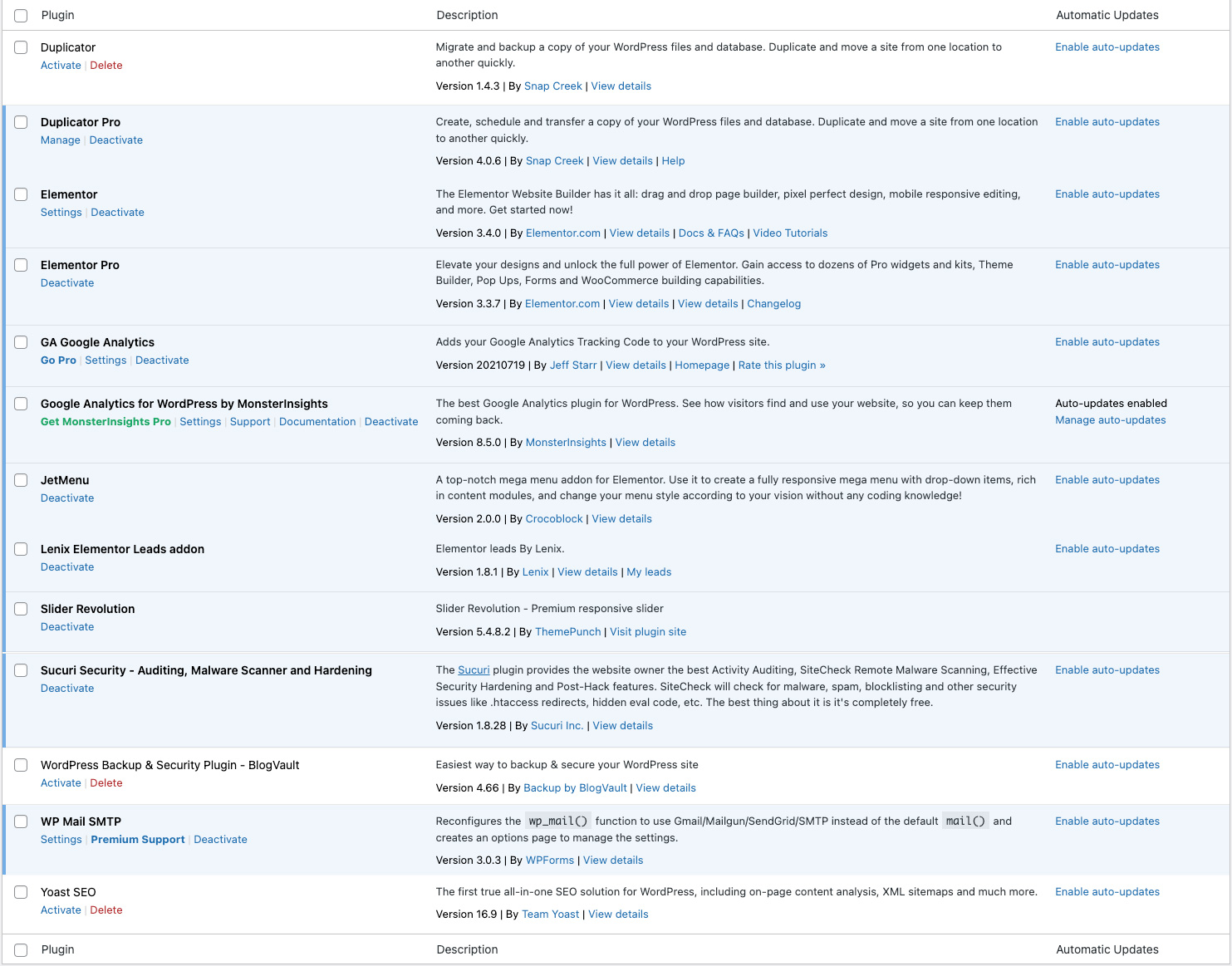Enable auto-updates for Duplicator
The height and width of the screenshot is (966, 1232).
click(1107, 47)
